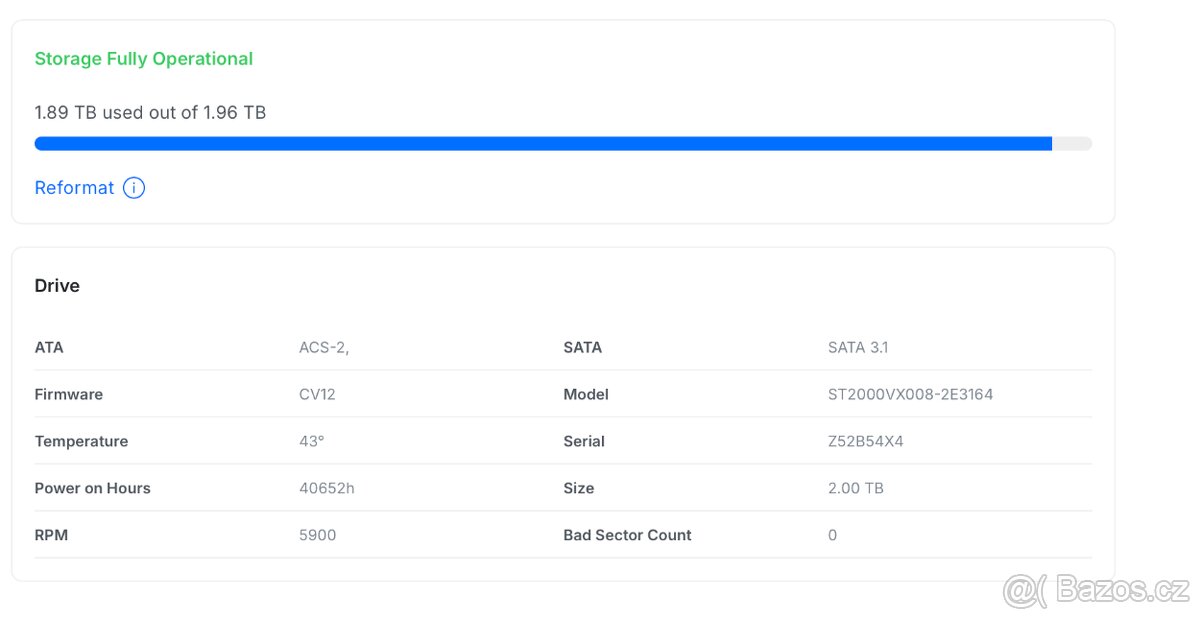Click the ACS-2 value
1200x619 pixels.
(x=324, y=348)
